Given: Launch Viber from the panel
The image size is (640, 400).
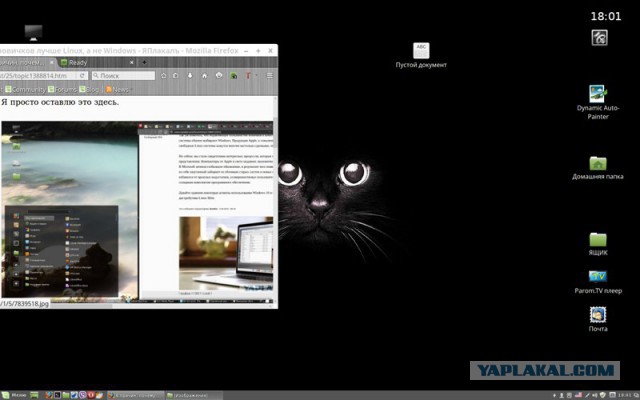Looking at the screenshot, I should 83,395.
